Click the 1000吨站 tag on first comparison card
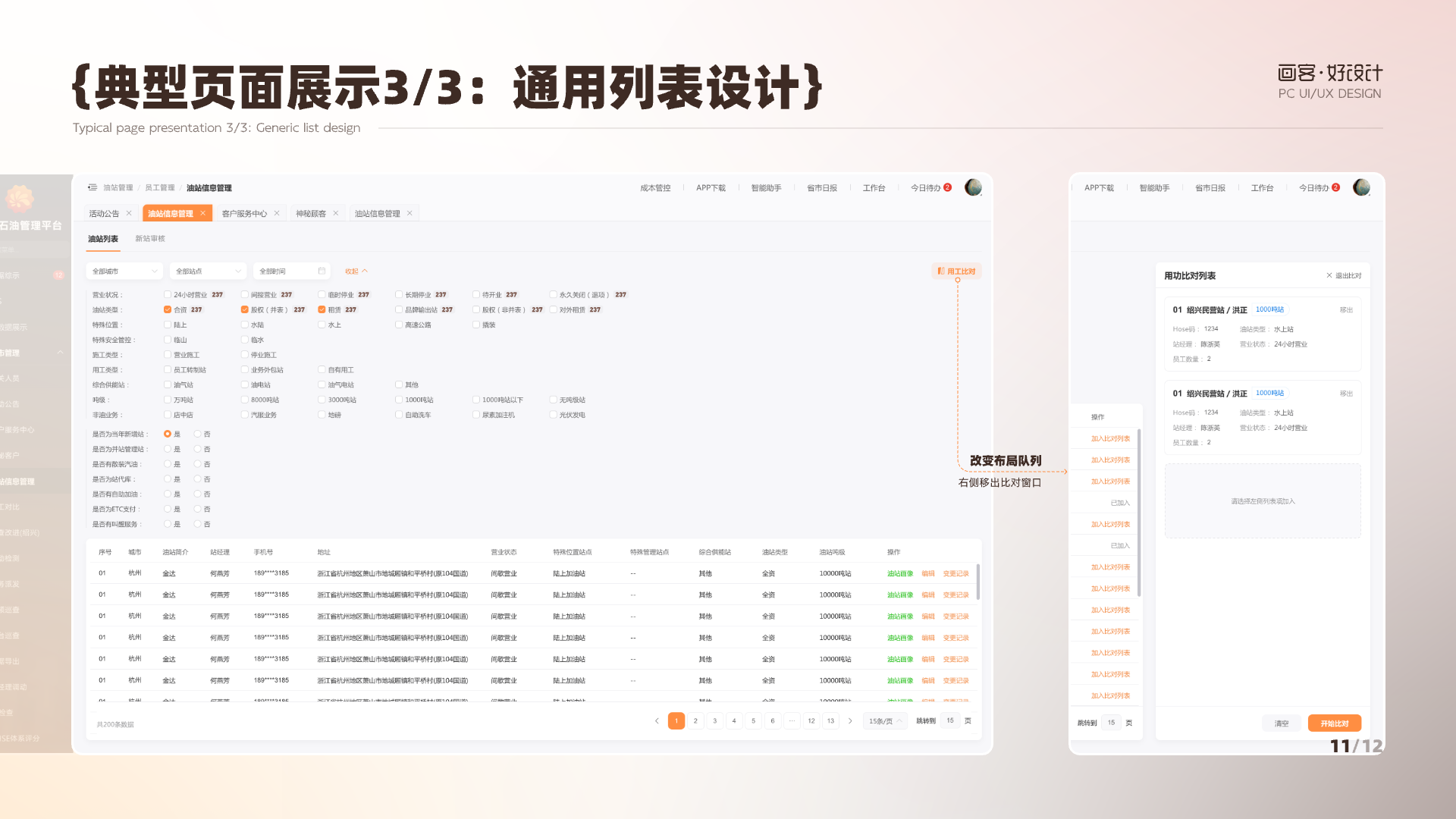Screen dimensions: 1456x819 (x=1269, y=309)
